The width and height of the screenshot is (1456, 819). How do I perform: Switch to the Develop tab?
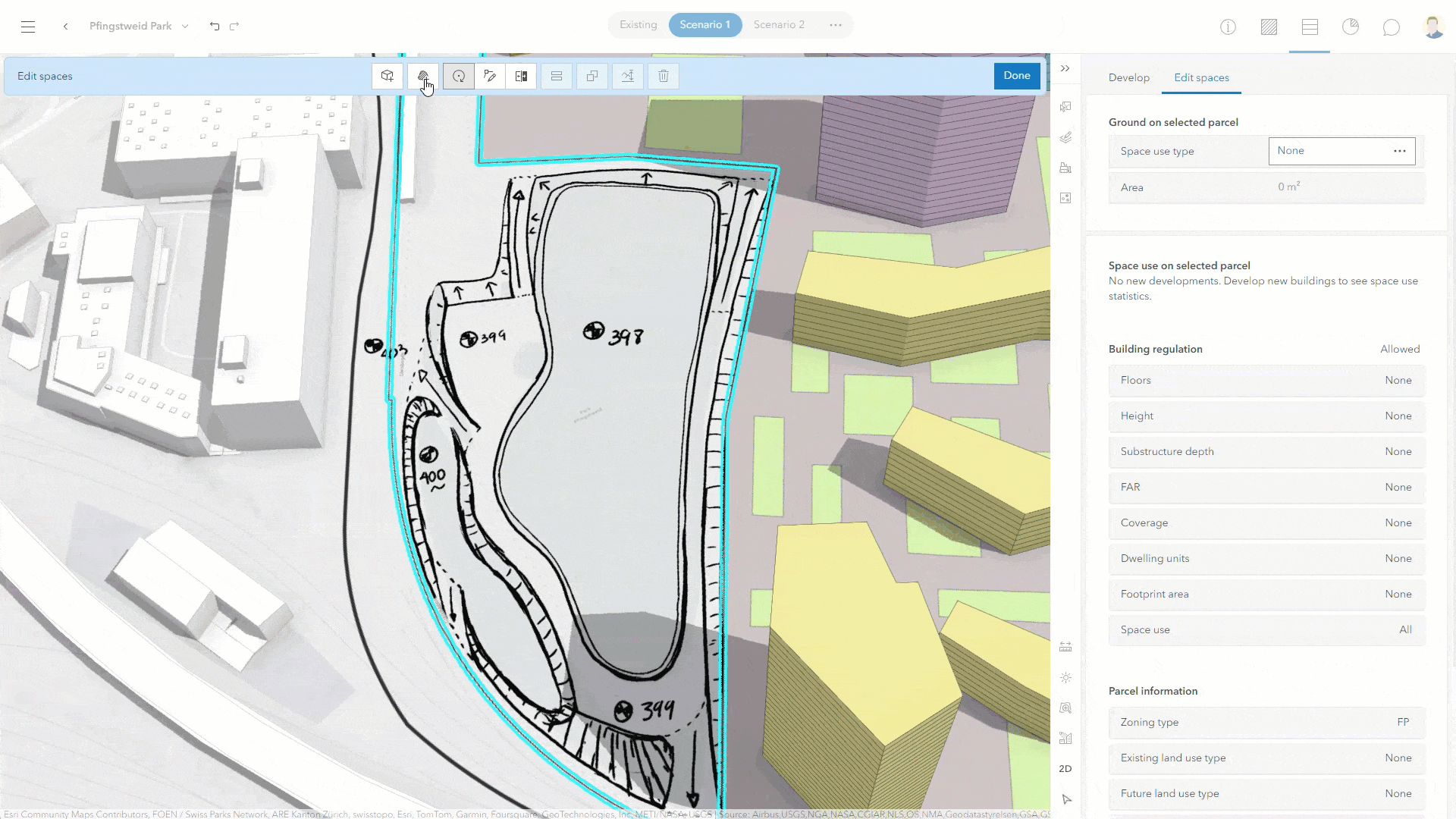[1128, 77]
